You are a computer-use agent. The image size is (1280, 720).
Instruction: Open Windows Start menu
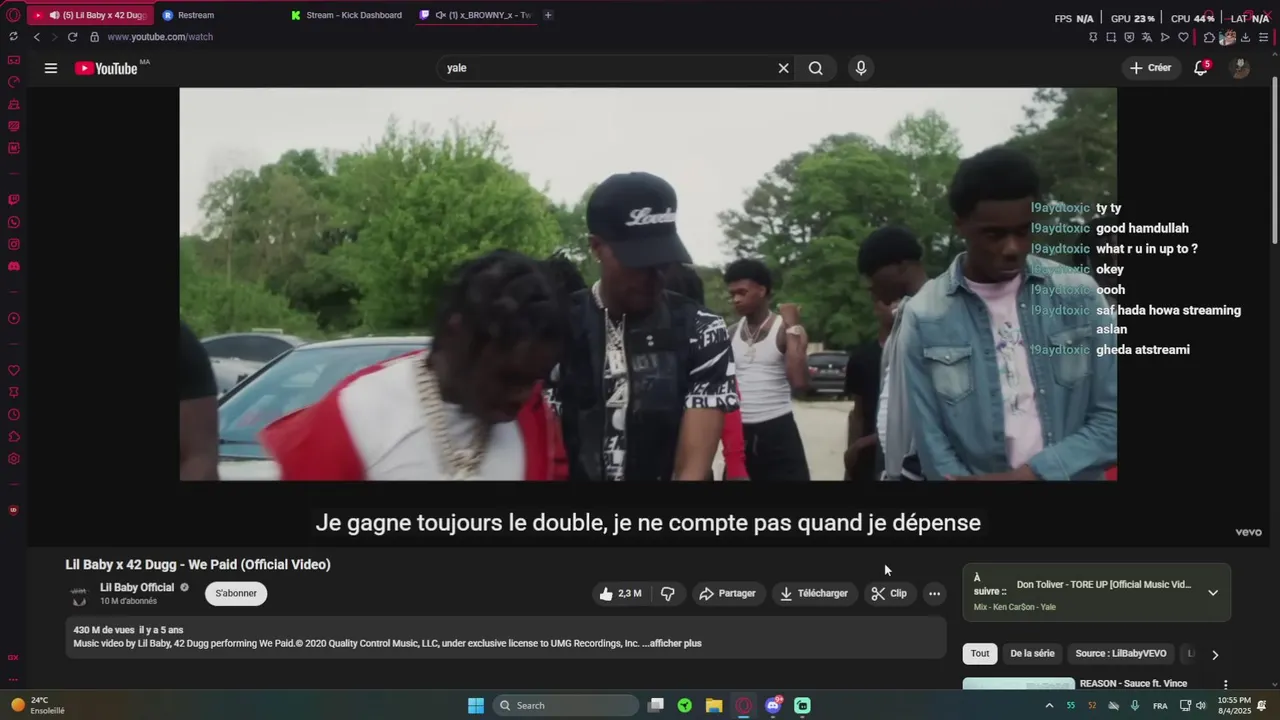tap(476, 705)
